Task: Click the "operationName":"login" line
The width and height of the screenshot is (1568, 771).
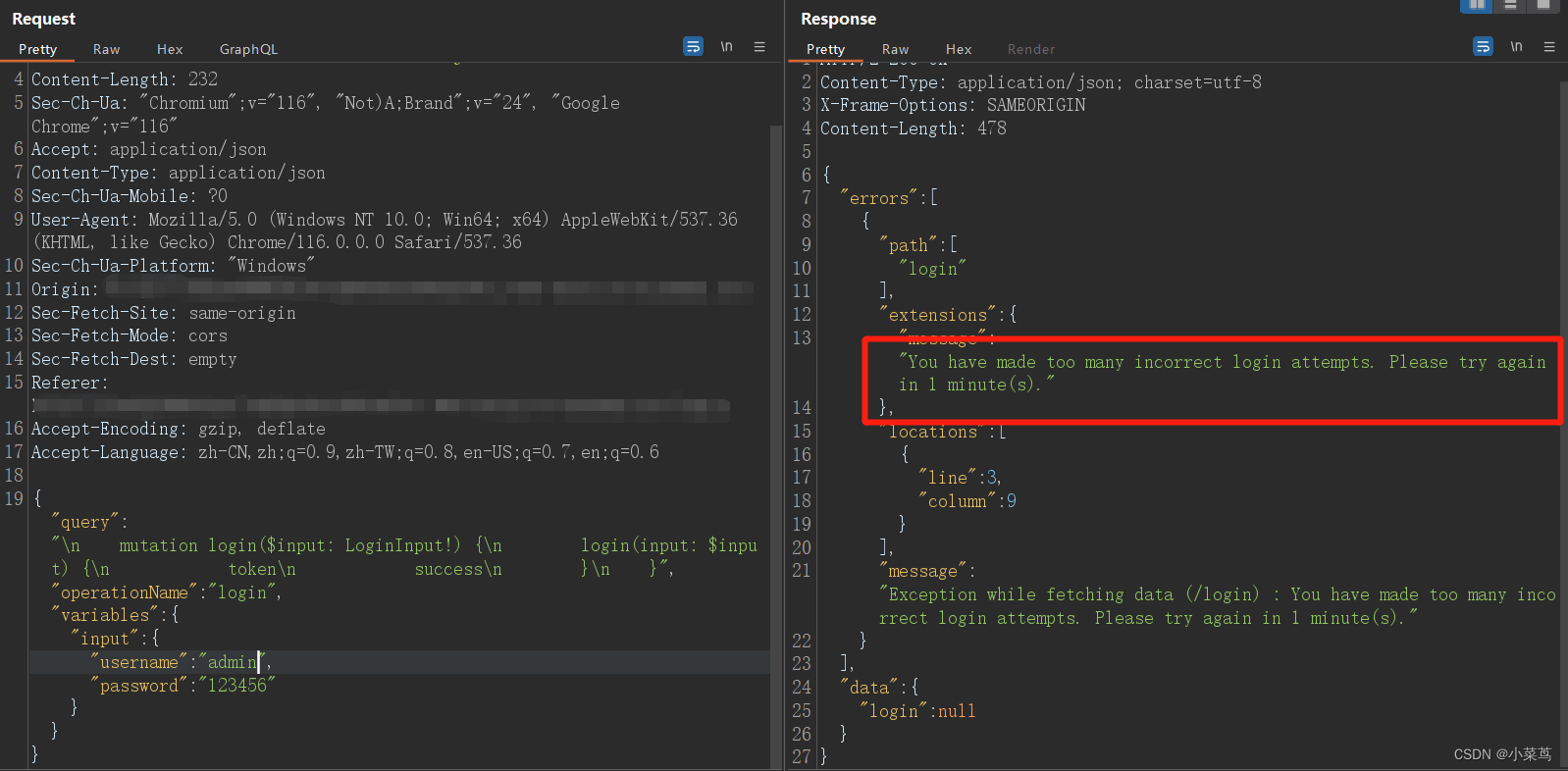Action: [167, 592]
